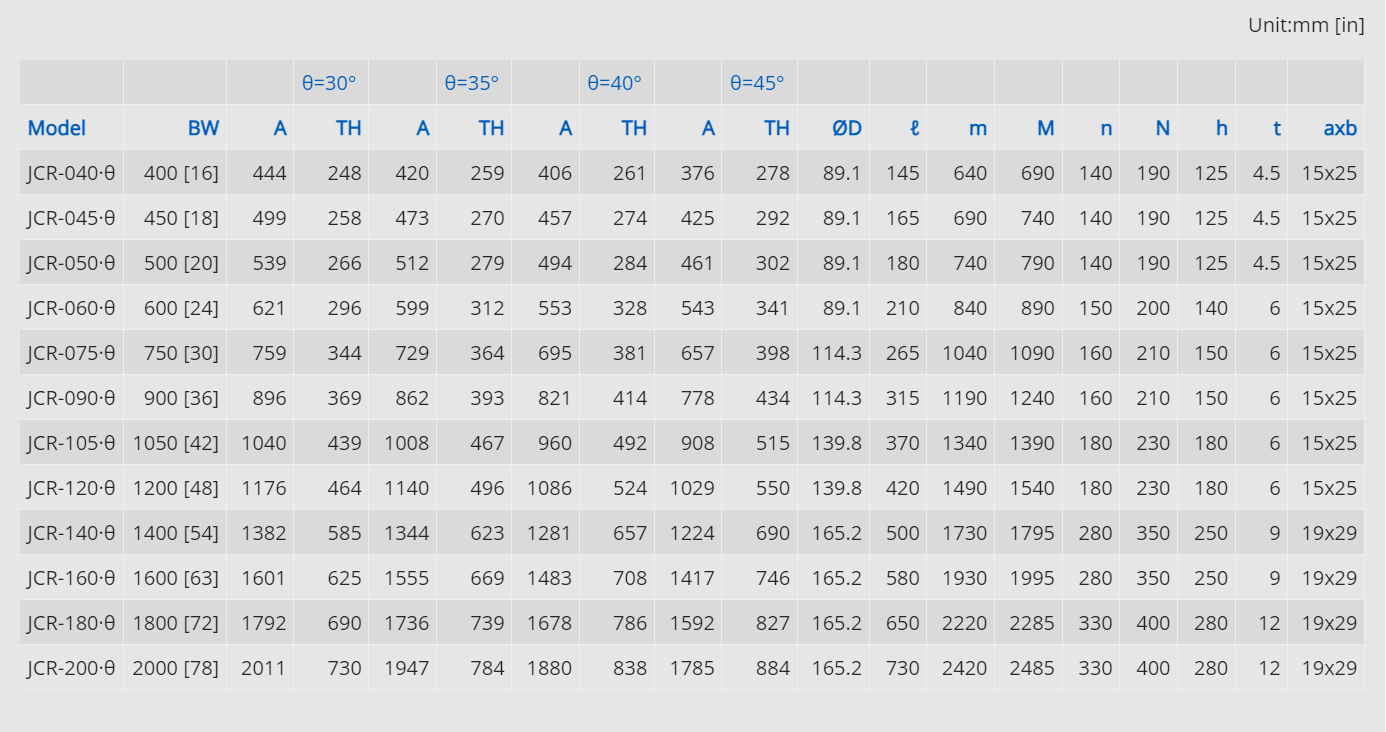Select the ℓ column header
The image size is (1386, 732).
tap(914, 128)
